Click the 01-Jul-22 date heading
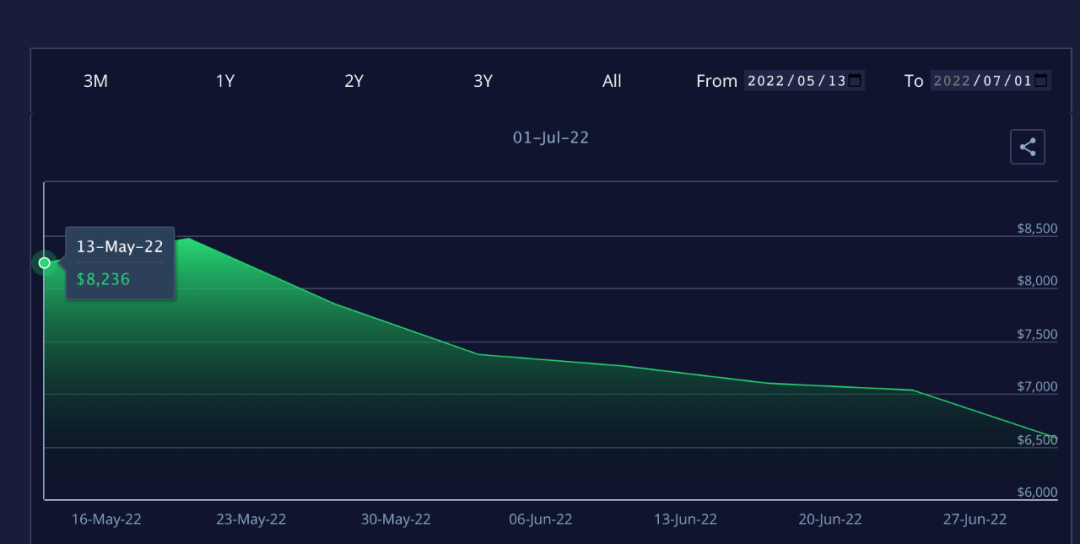 pos(551,138)
